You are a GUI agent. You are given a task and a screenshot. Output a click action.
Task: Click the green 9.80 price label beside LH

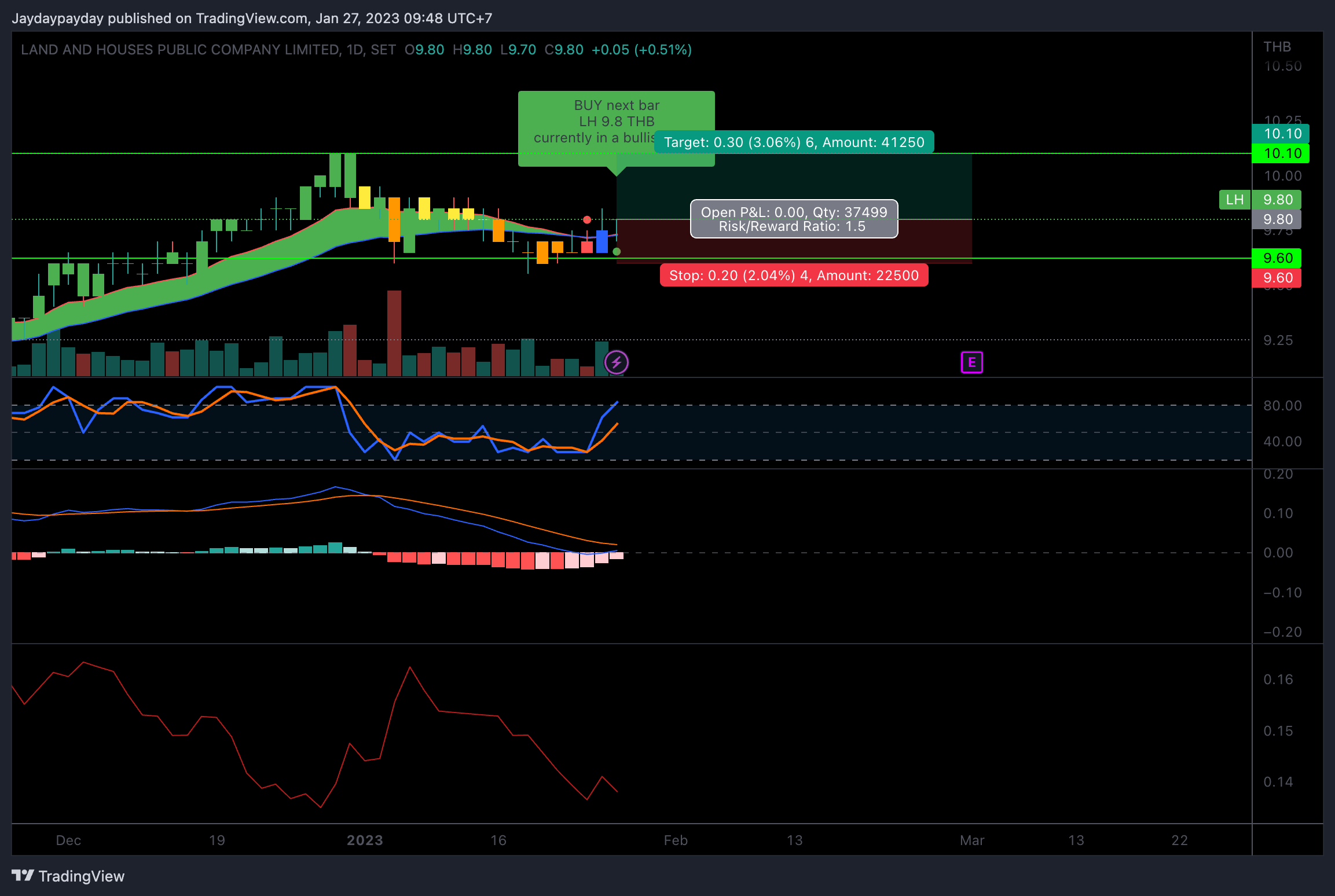[x=1277, y=200]
